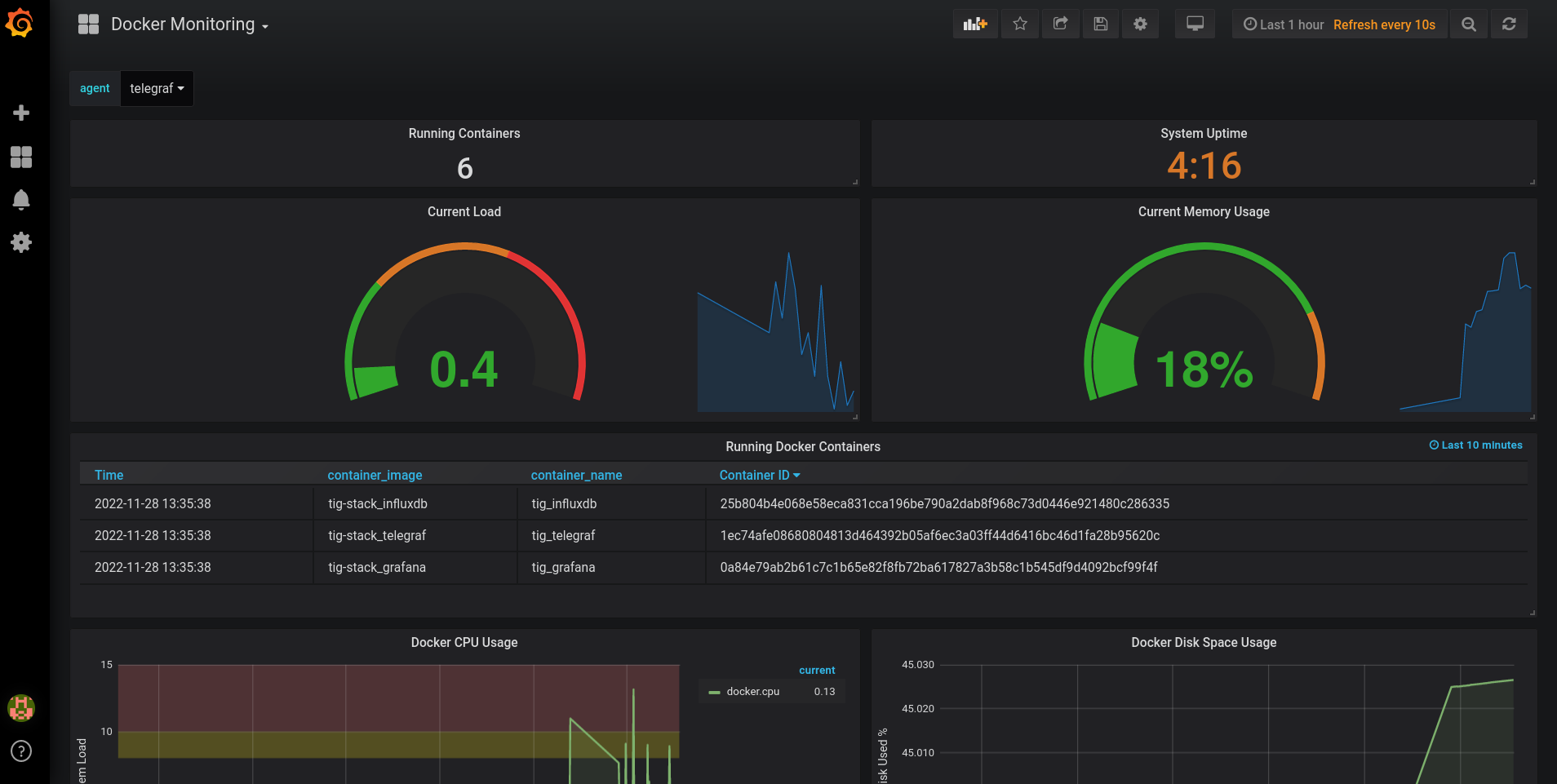The height and width of the screenshot is (784, 1557).
Task: Open the Running Docker Containers panel menu
Action: point(803,446)
